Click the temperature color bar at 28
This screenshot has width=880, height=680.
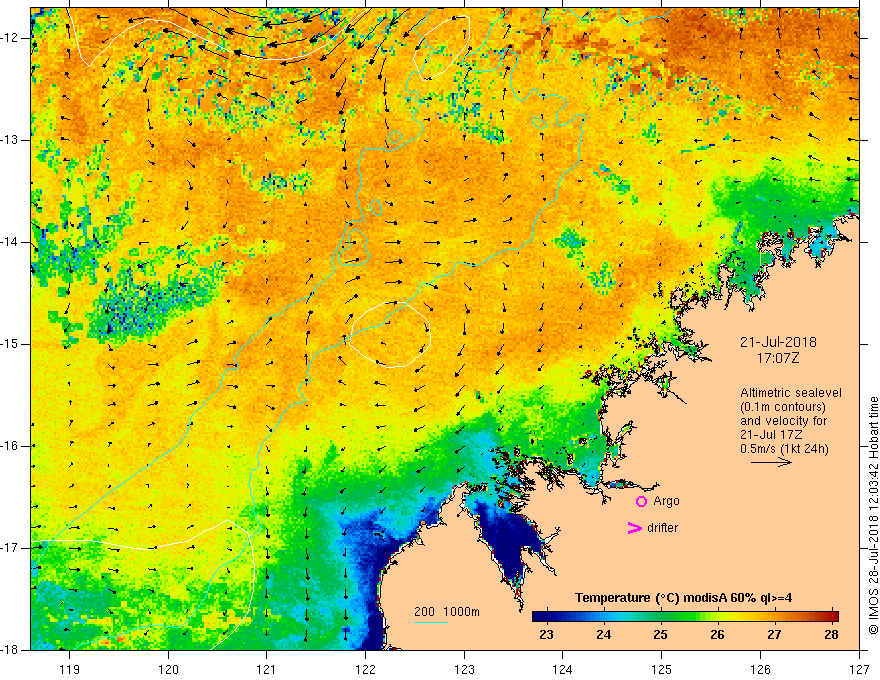click(832, 617)
